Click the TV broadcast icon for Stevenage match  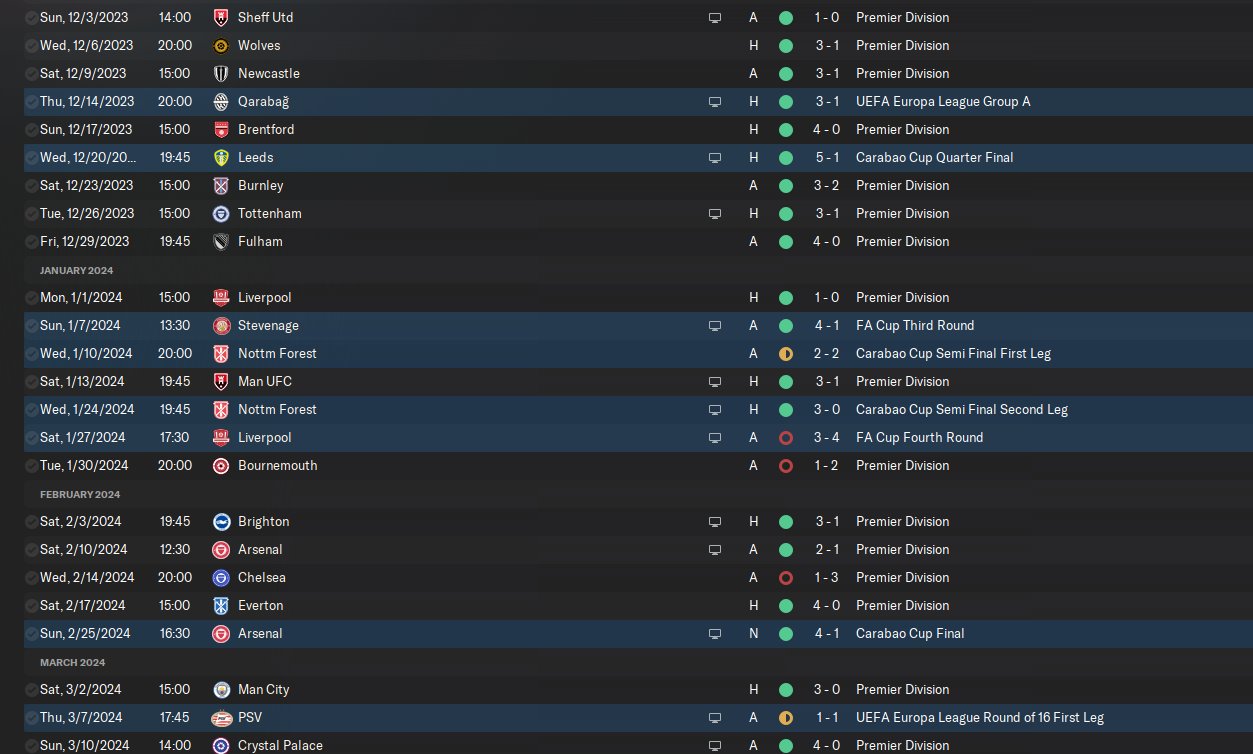(714, 325)
